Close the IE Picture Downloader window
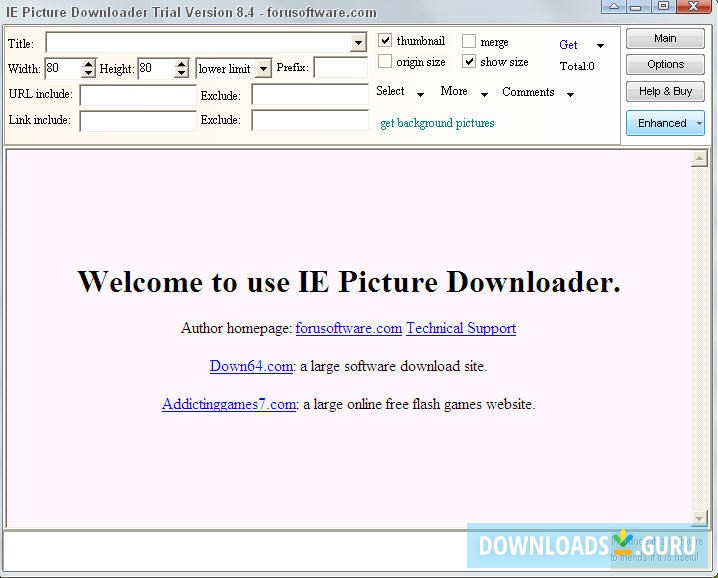718x578 pixels. coord(694,6)
